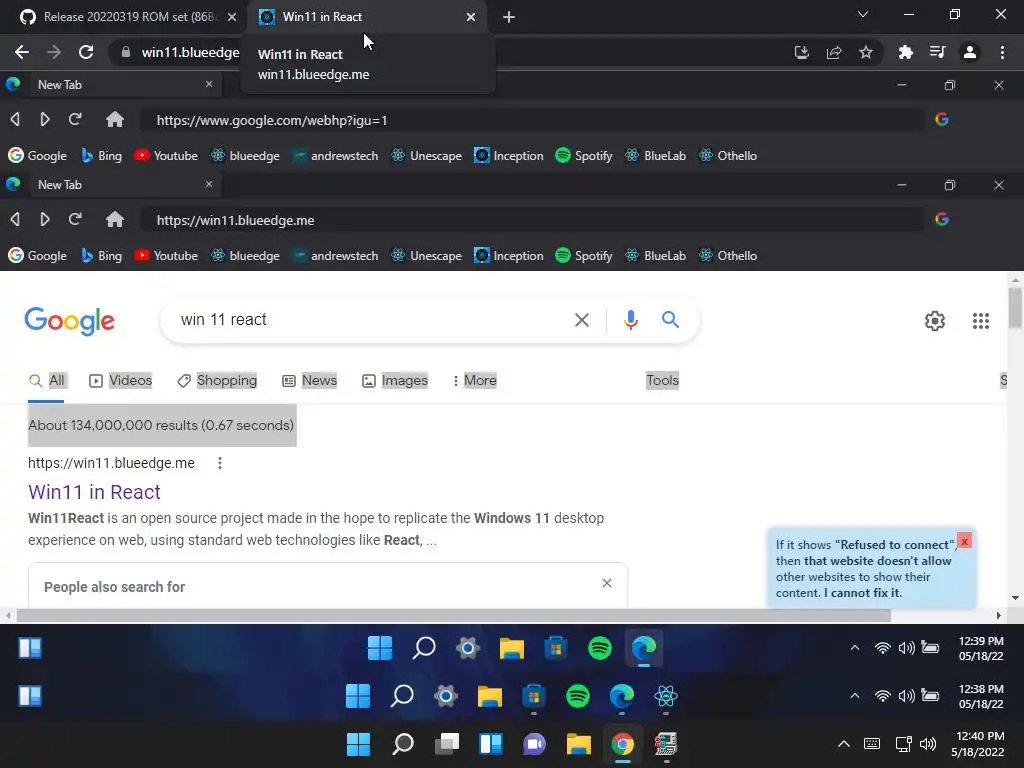Click Chrome's reload page button
The width and height of the screenshot is (1024, 768).
(86, 52)
